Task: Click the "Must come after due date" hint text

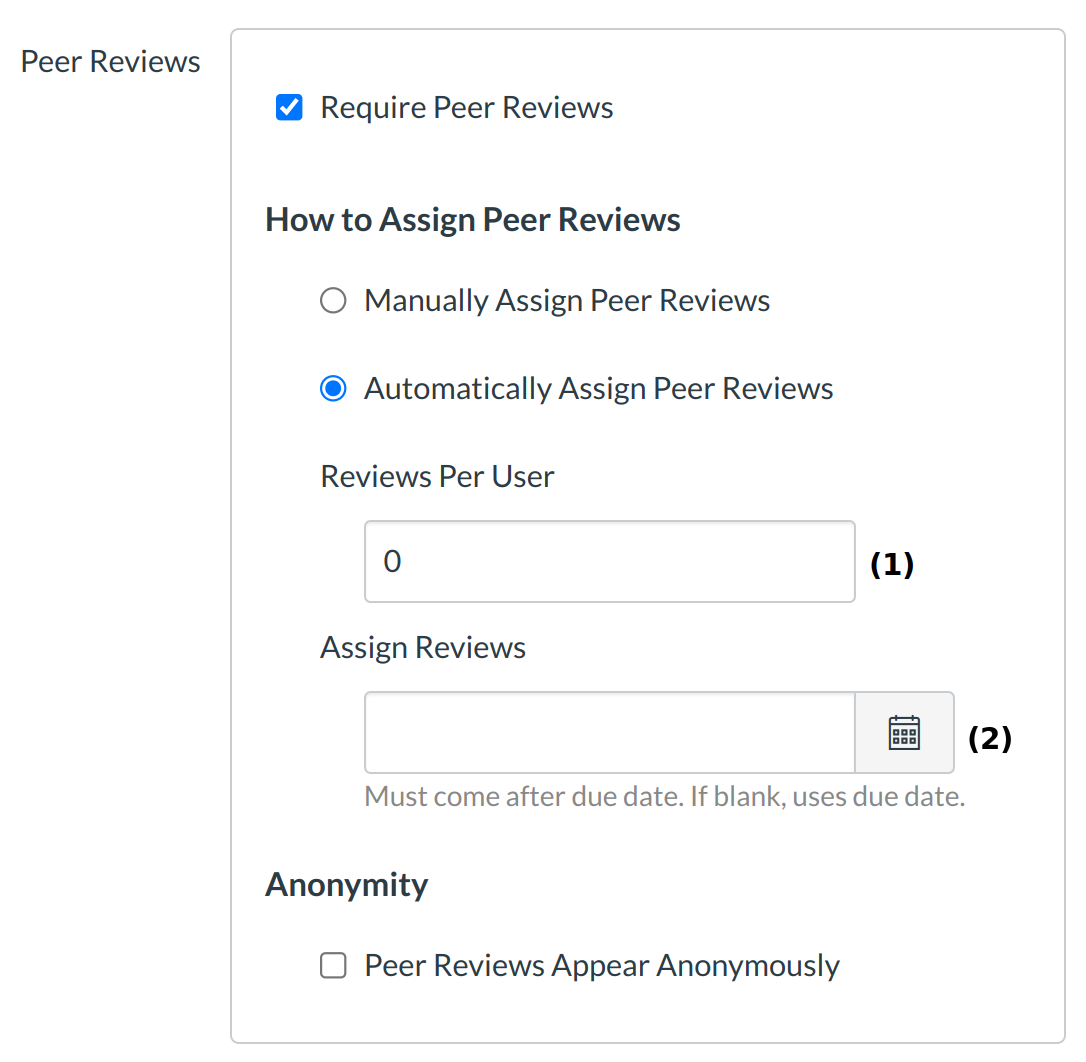Action: pyautogui.click(x=664, y=797)
